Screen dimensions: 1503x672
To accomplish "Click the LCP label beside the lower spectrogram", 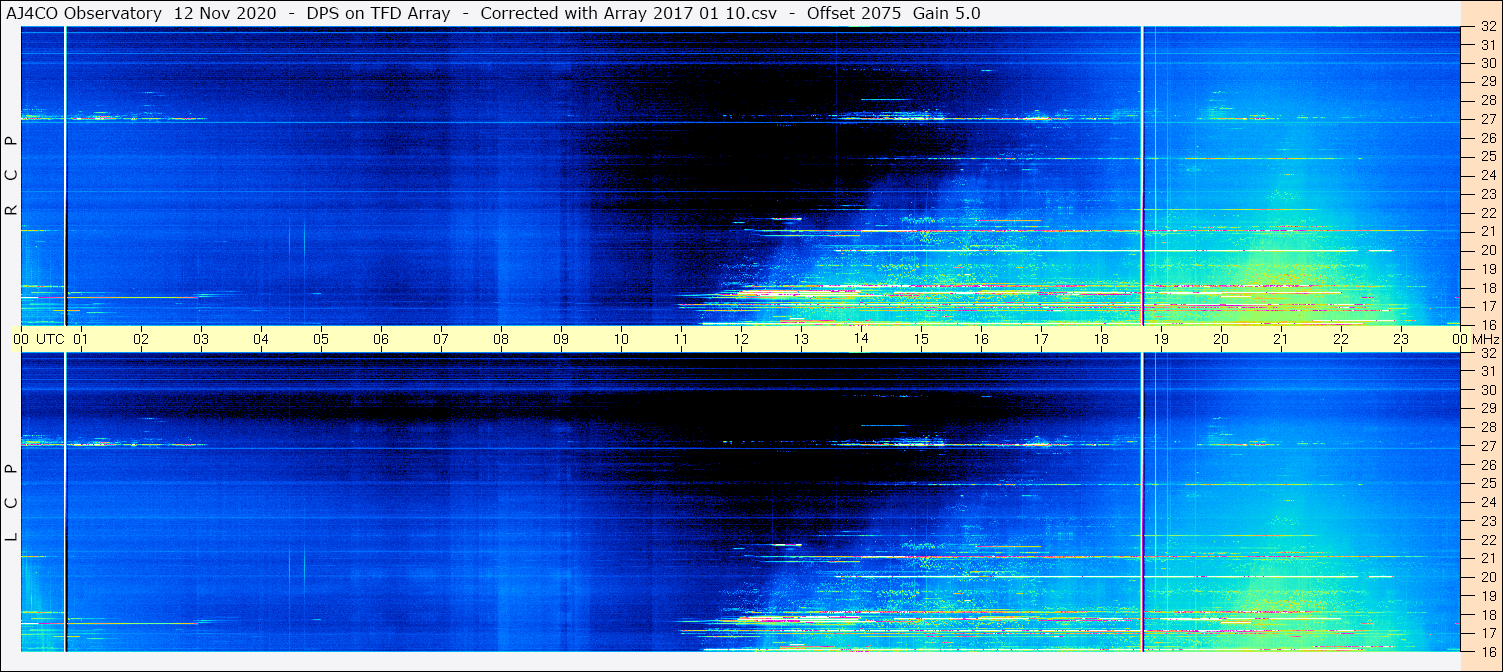I will 12,503.
